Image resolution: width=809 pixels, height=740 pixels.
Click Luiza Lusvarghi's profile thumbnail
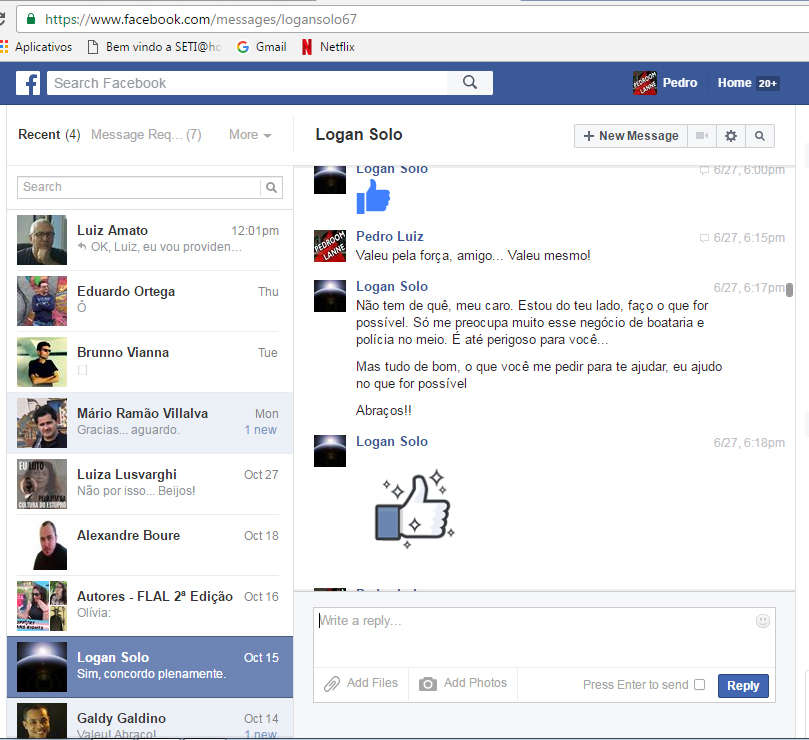pyautogui.click(x=42, y=484)
